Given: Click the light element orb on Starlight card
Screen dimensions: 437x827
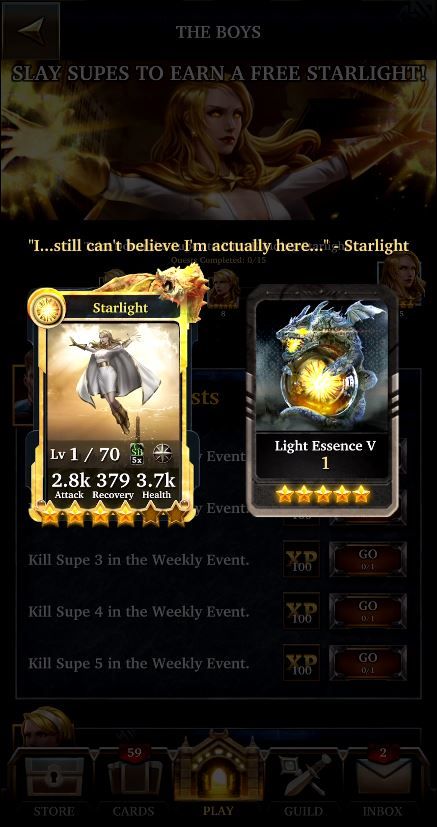Looking at the screenshot, I should 48,307.
